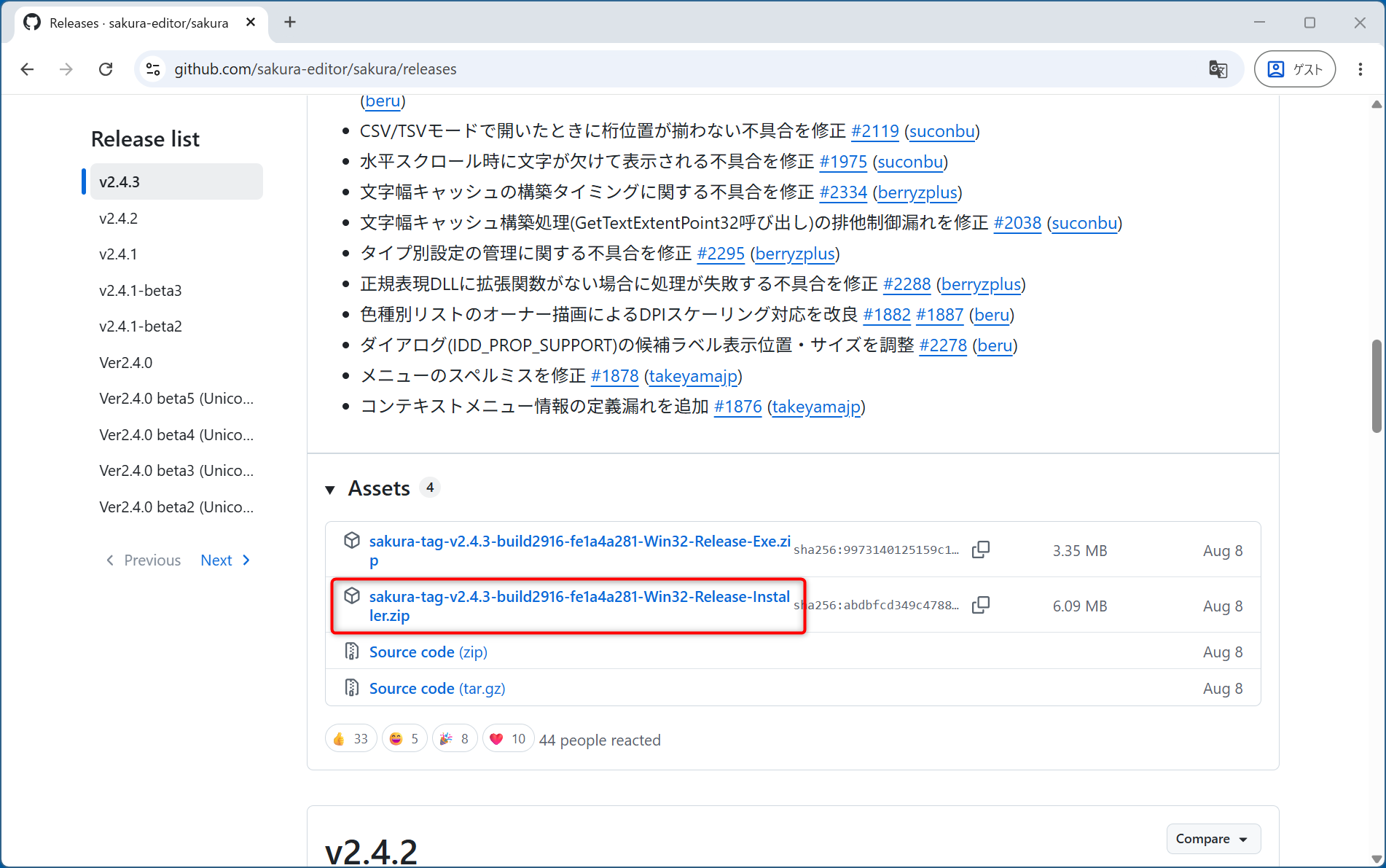The width and height of the screenshot is (1386, 868).
Task: Open pull request #2119 link
Action: click(x=875, y=131)
